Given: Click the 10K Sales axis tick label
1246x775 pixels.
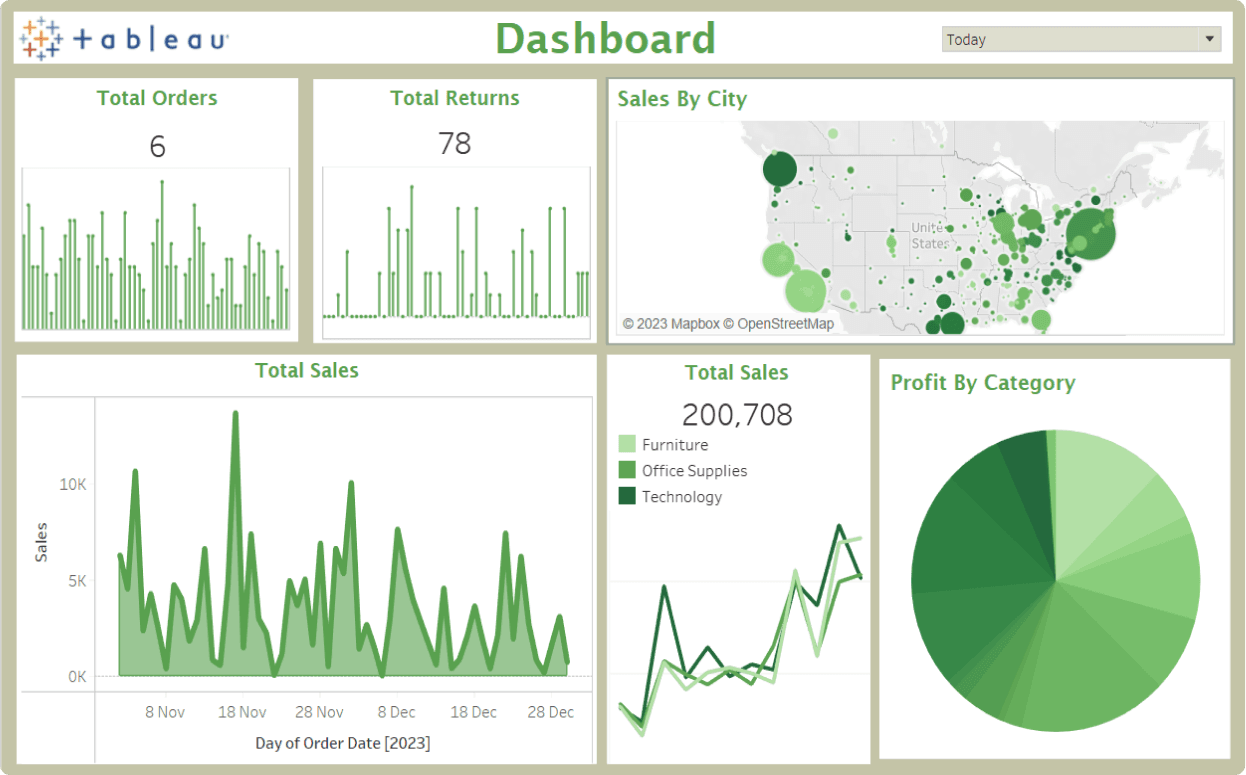Looking at the screenshot, I should (73, 484).
